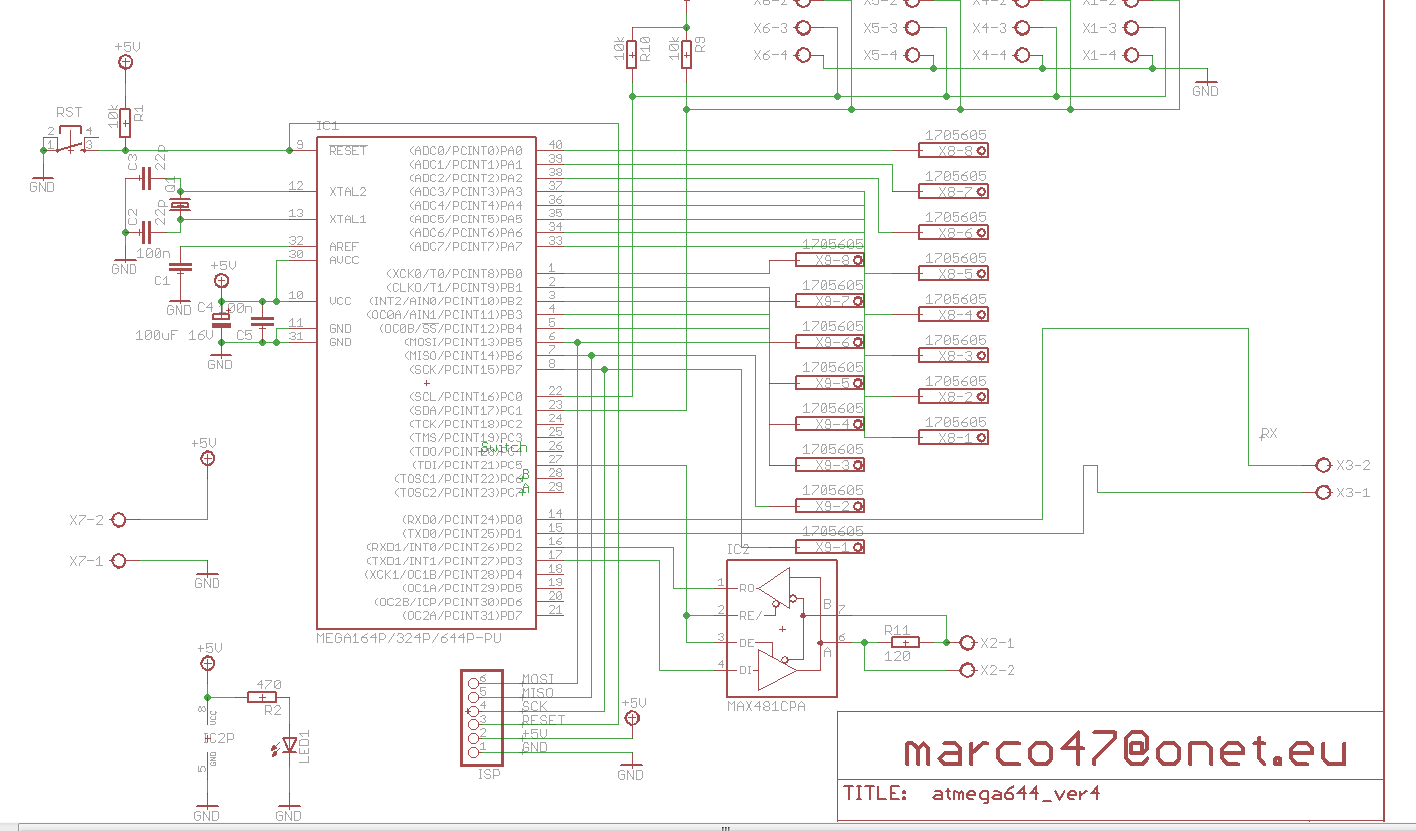Click the +5V supply symbol above R1
Screen dimensions: 1416x831
(x=124, y=60)
